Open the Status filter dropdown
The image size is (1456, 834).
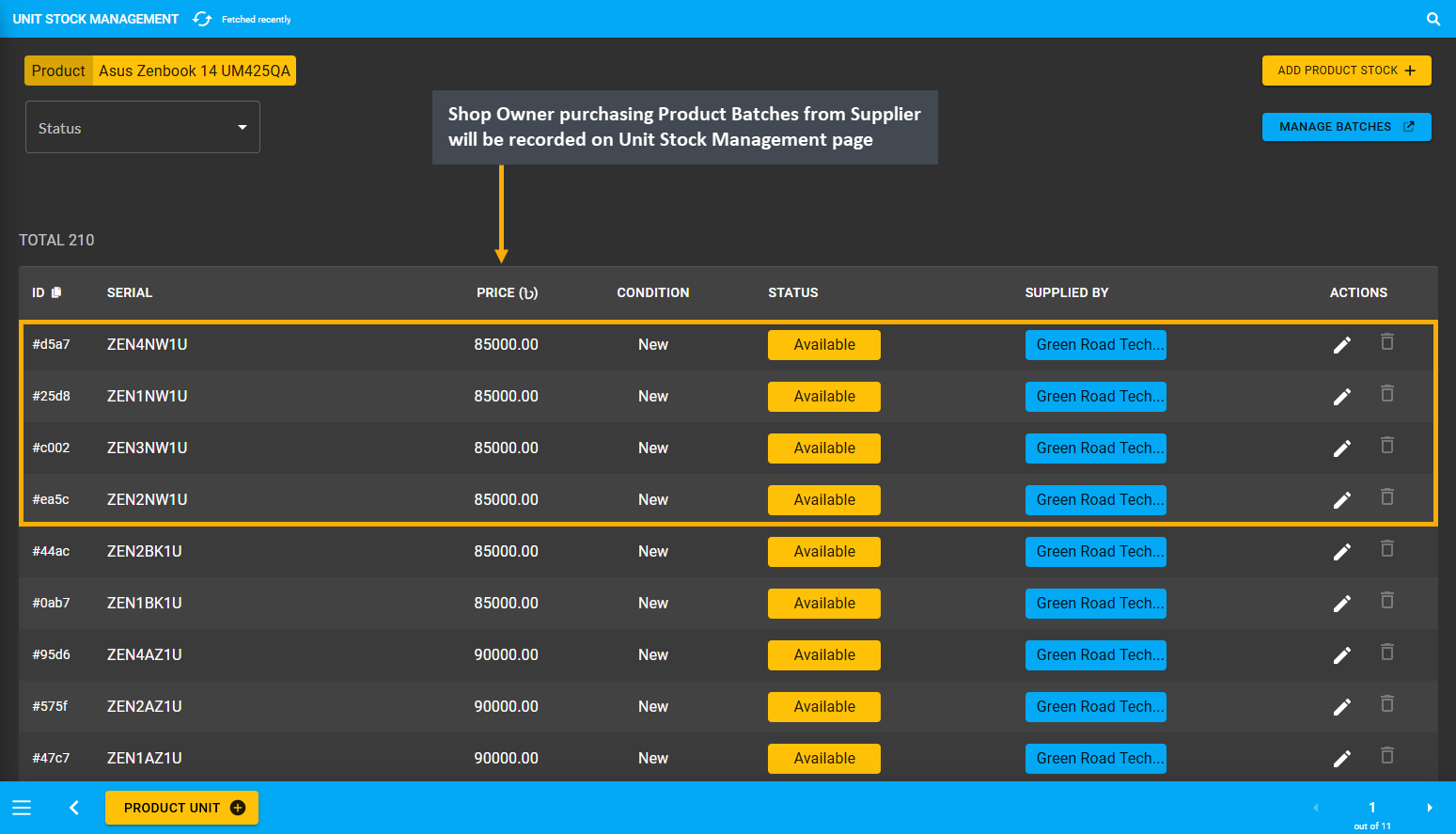click(x=143, y=127)
